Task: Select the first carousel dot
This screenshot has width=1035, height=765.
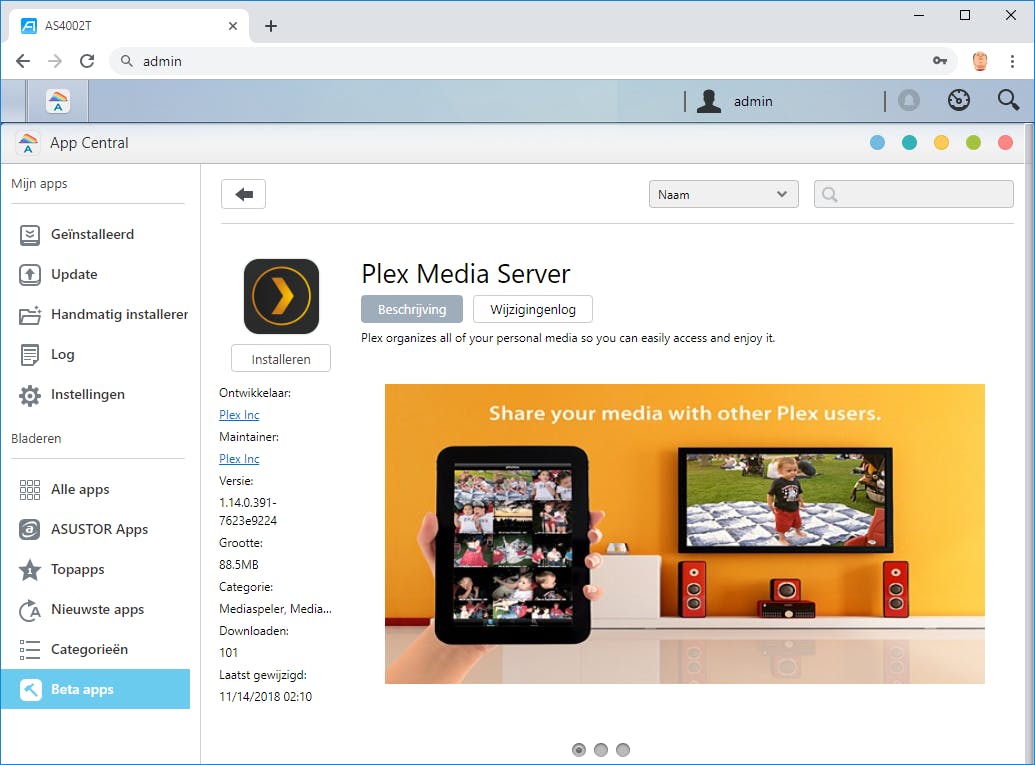Action: pyautogui.click(x=579, y=750)
